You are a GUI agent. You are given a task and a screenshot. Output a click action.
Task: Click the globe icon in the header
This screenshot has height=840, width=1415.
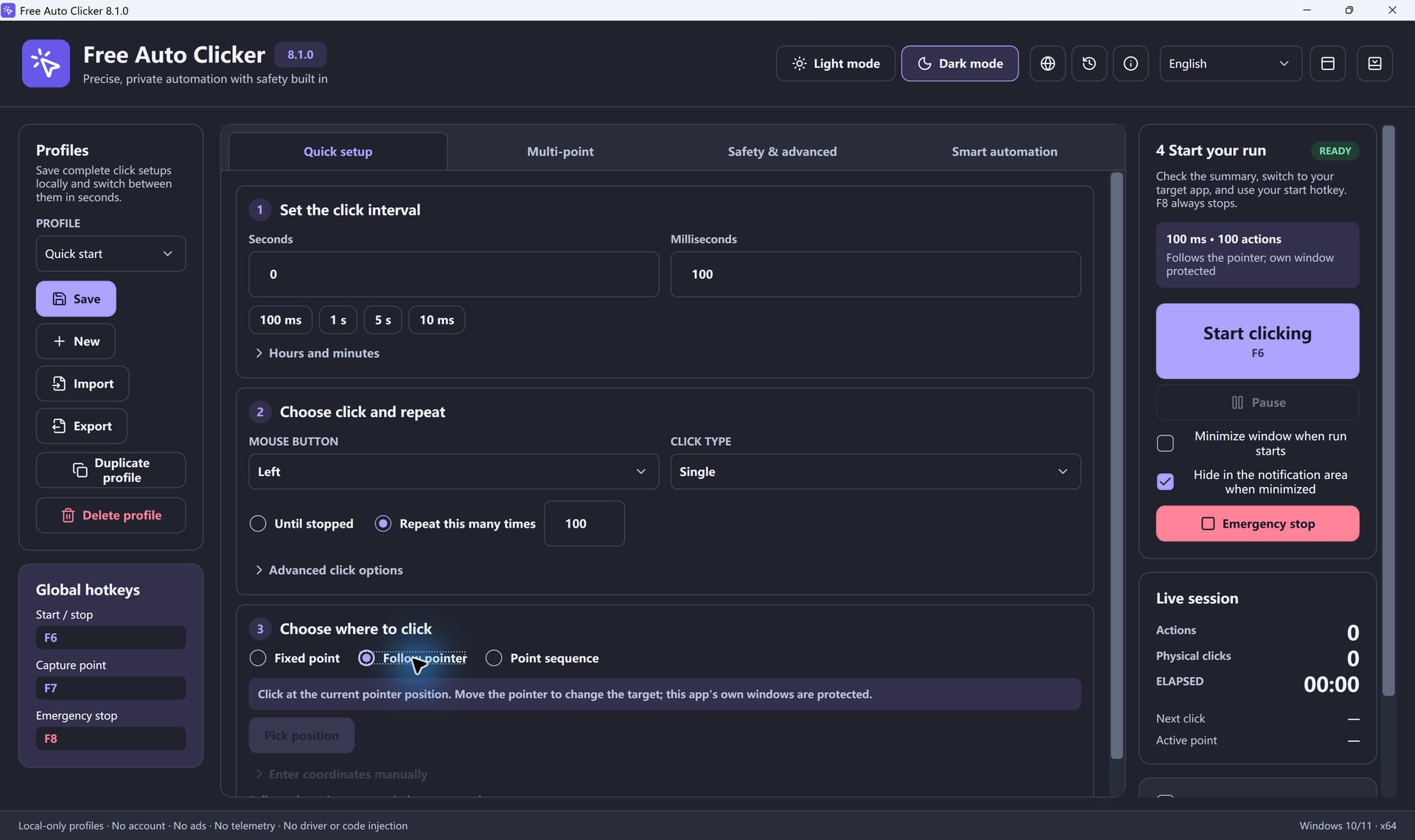(x=1047, y=63)
